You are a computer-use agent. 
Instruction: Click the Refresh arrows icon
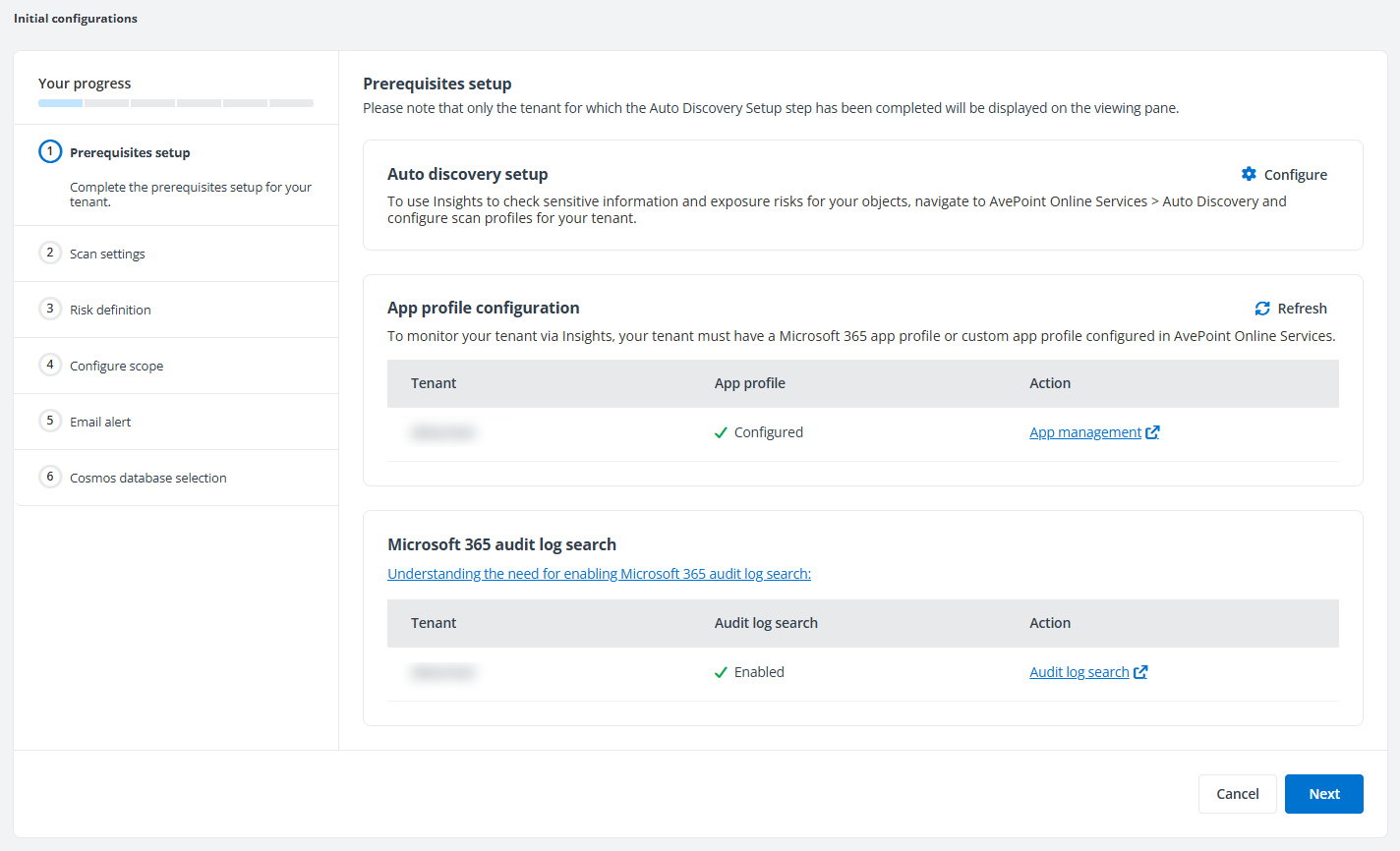[1262, 309]
